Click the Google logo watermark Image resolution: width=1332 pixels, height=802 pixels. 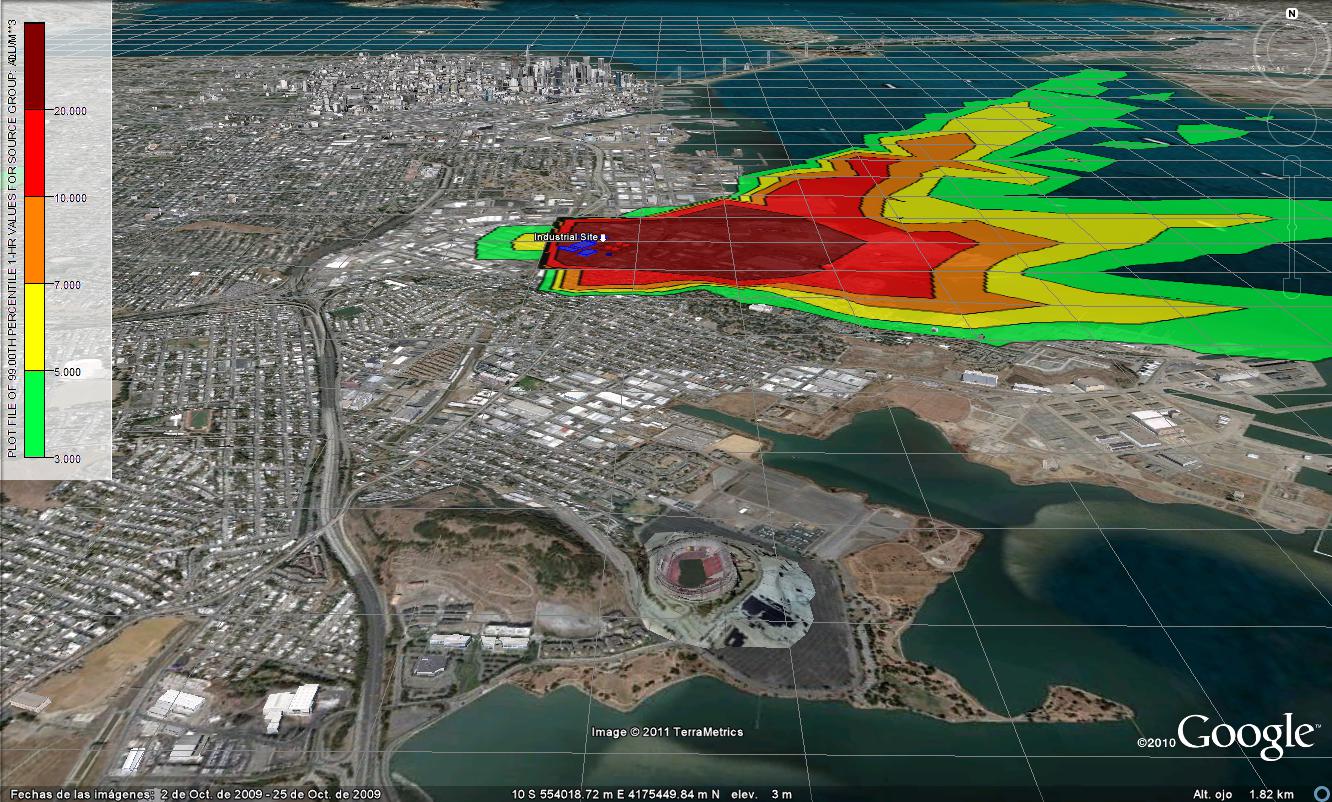[1245, 735]
